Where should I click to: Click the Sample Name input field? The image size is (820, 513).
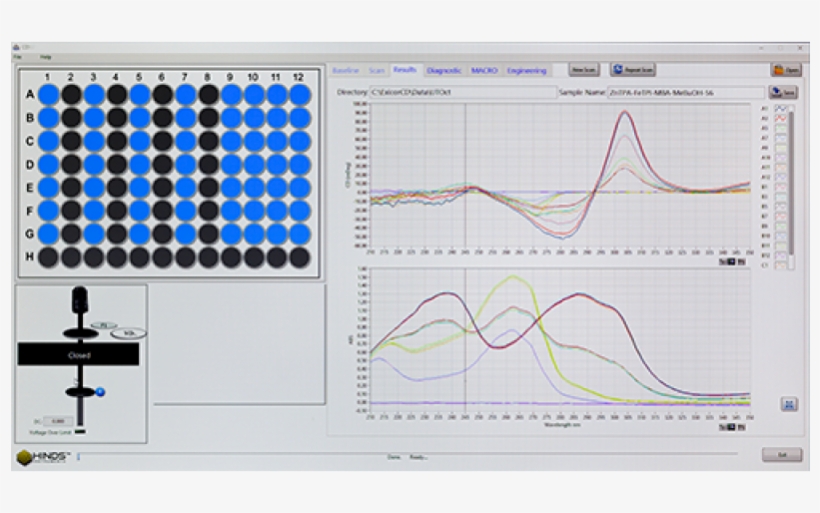click(x=686, y=92)
